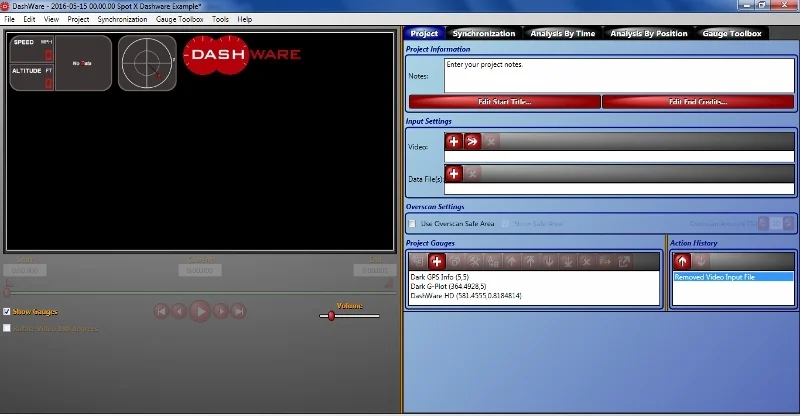Click the move gauge to bottom arrow icon

click(567, 261)
